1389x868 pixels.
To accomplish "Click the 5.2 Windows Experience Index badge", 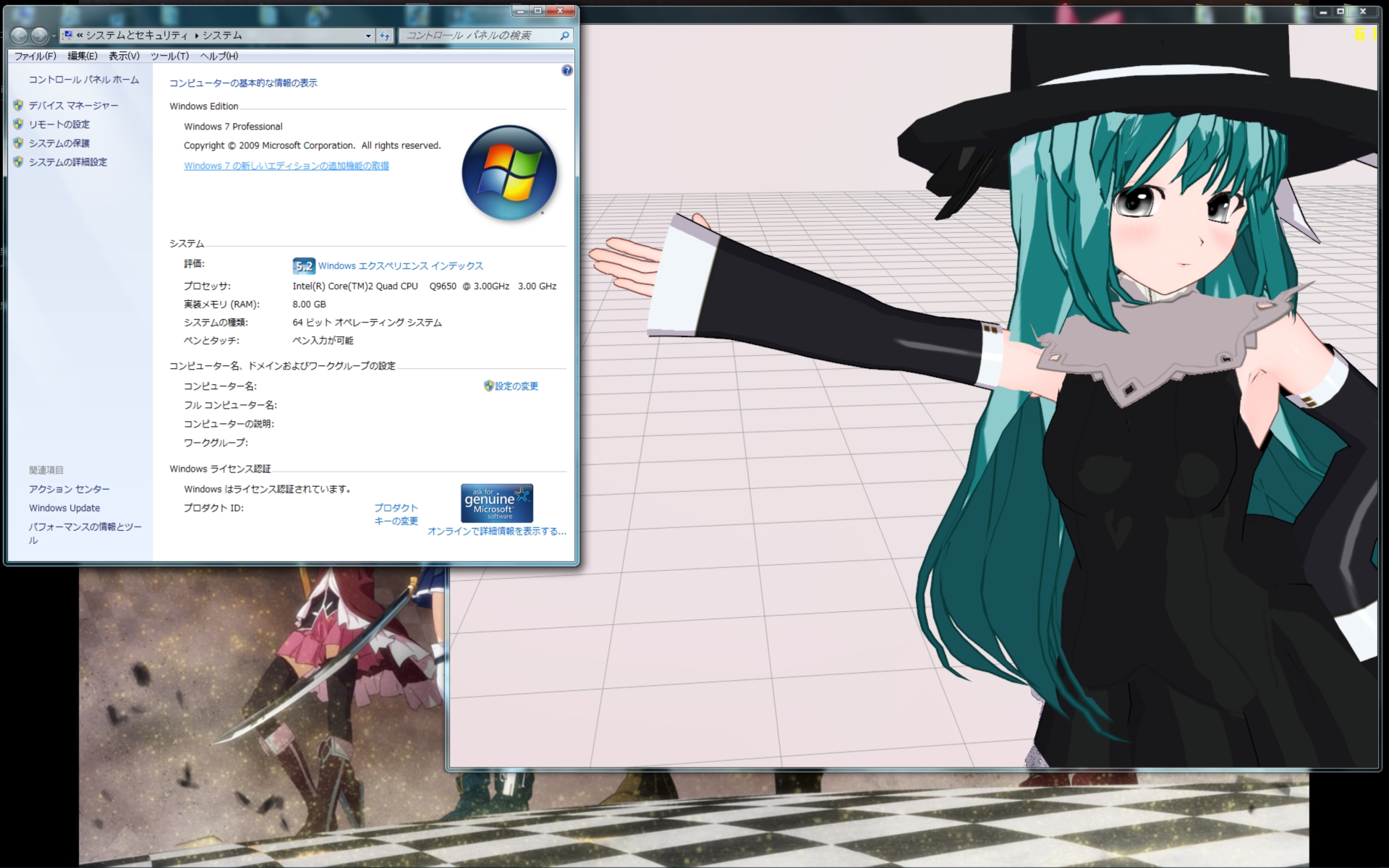I will (303, 265).
